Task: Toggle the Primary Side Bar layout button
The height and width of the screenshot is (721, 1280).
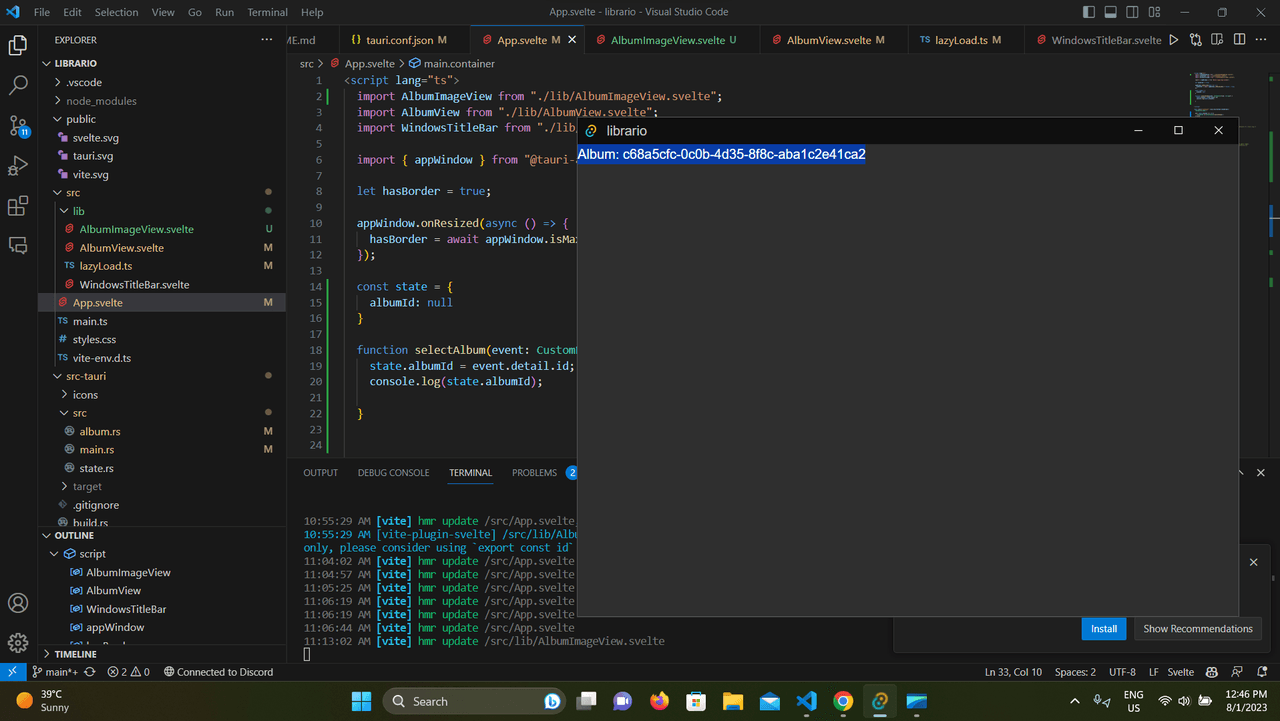Action: click(1089, 12)
